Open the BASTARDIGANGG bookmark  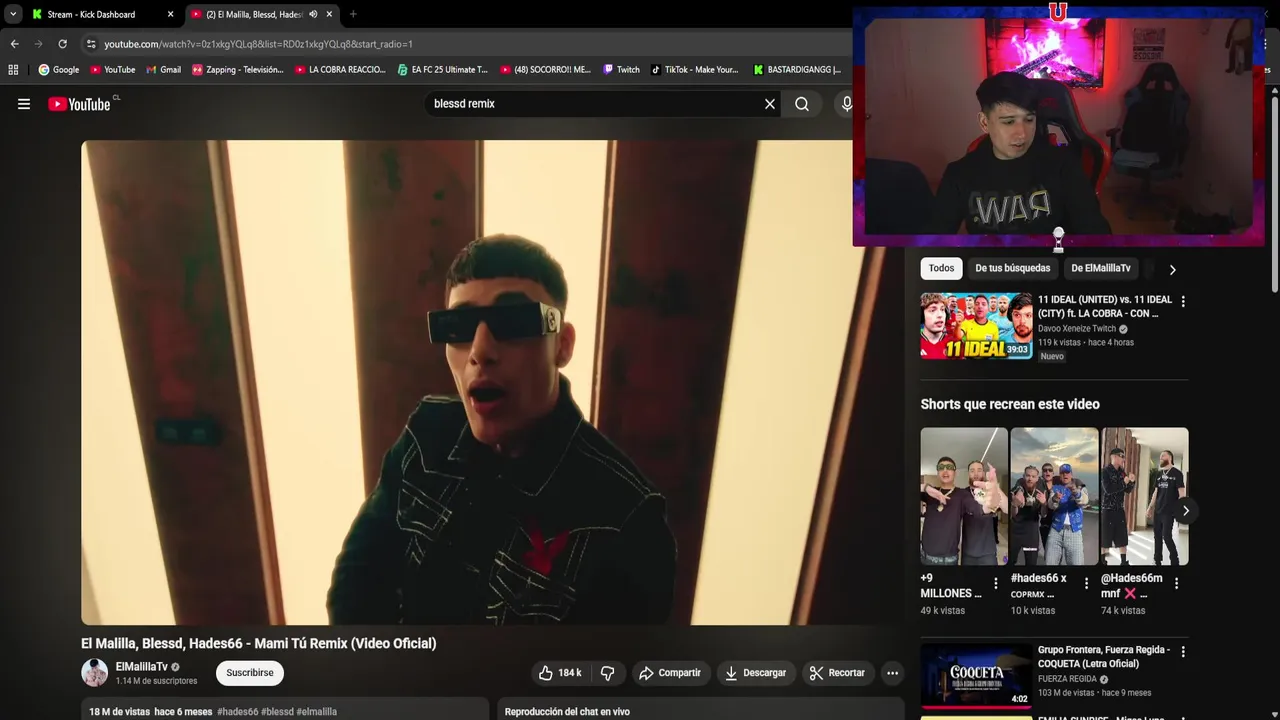click(798, 70)
